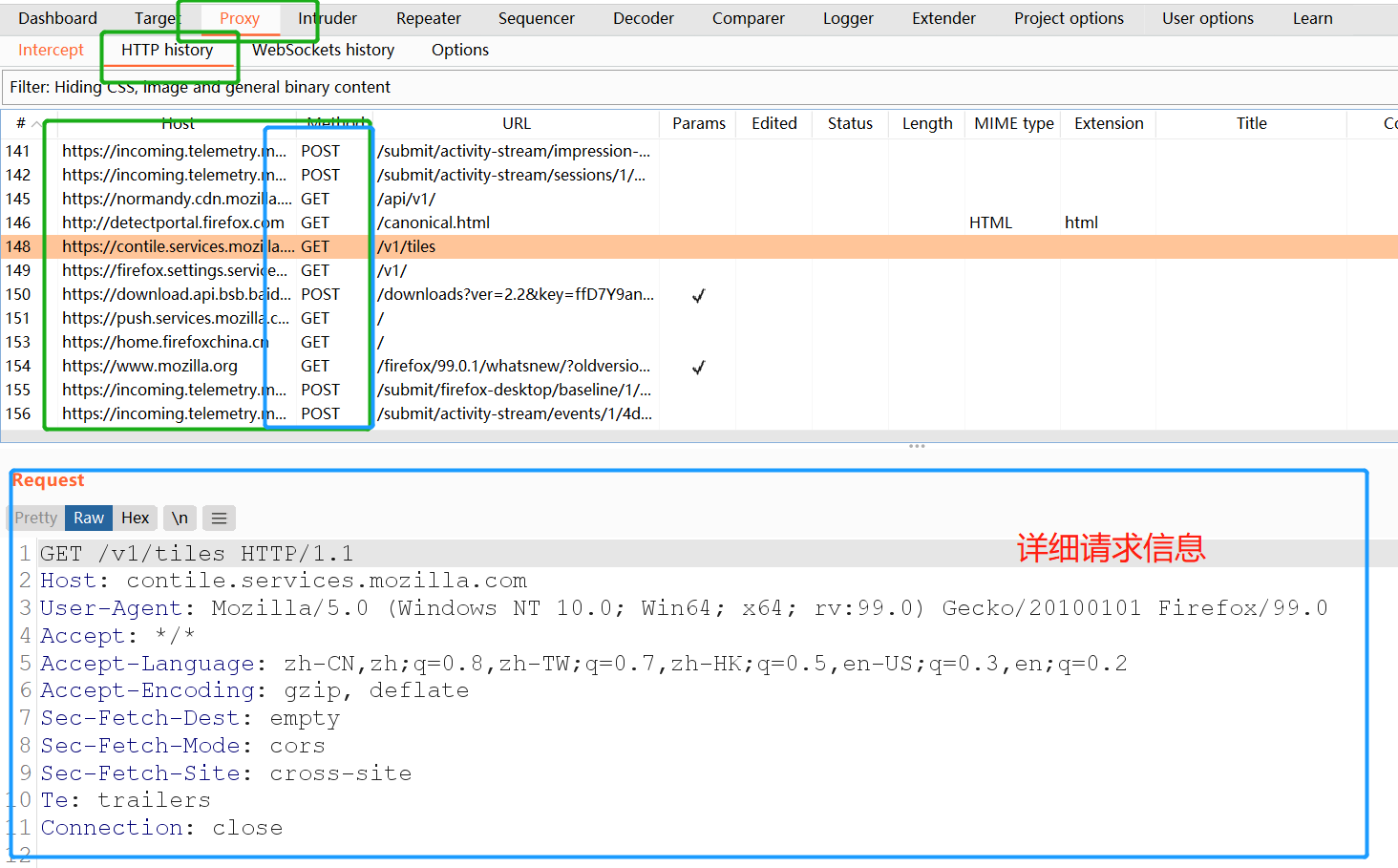The height and width of the screenshot is (868, 1398).
Task: Click the html extension cell
Action: click(1081, 222)
